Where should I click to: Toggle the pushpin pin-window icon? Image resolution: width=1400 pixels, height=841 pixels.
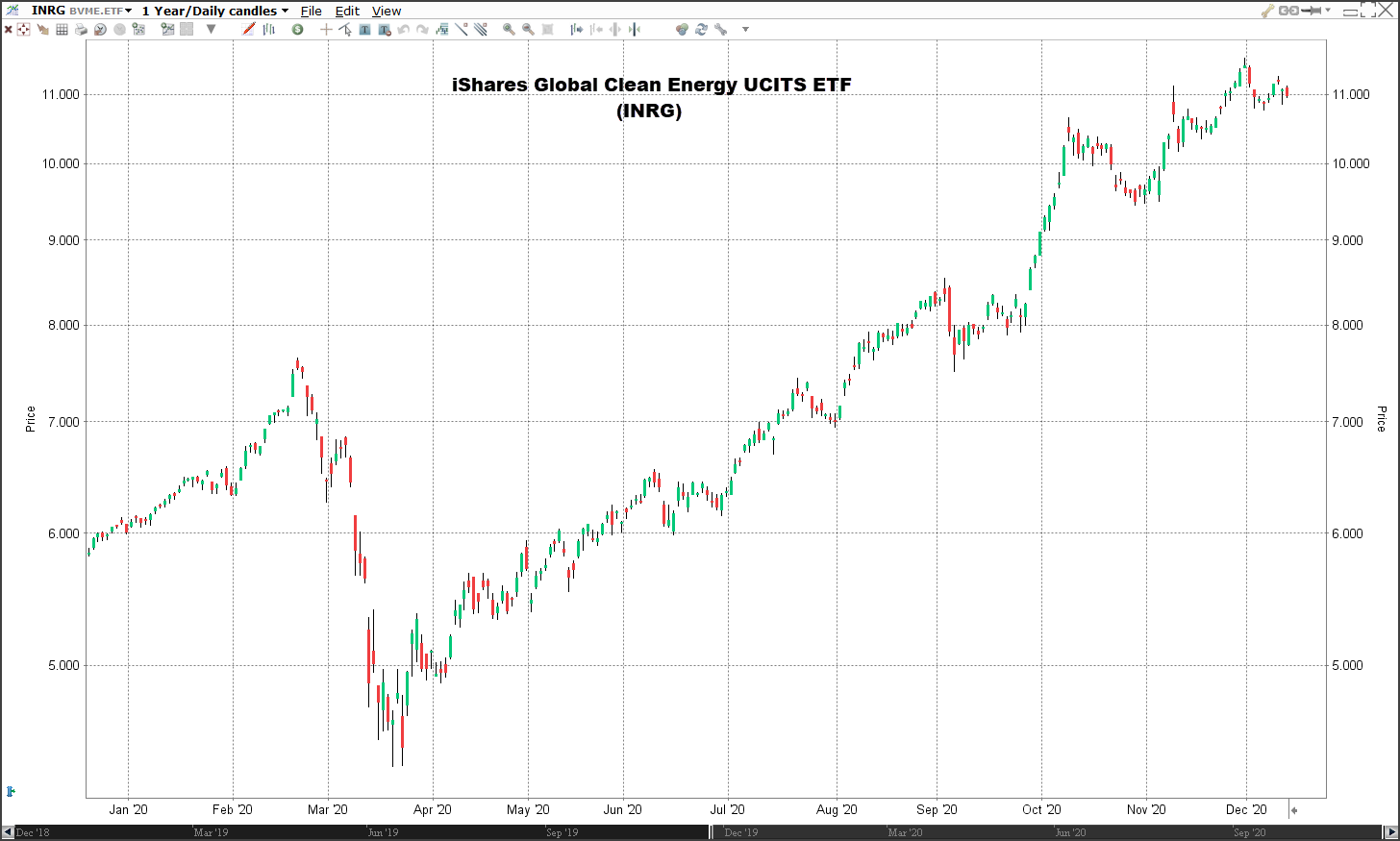1312,11
